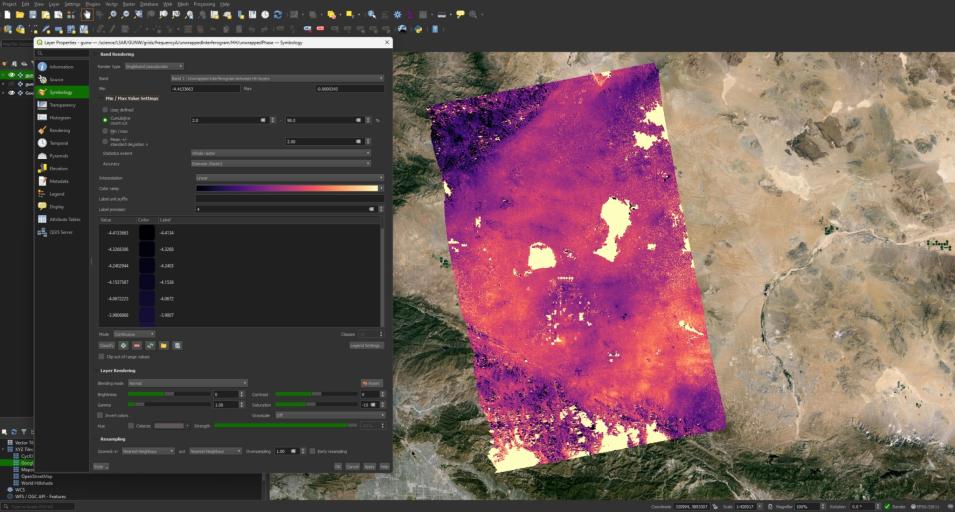Select the Cumulative count cut radio button

coord(105,120)
